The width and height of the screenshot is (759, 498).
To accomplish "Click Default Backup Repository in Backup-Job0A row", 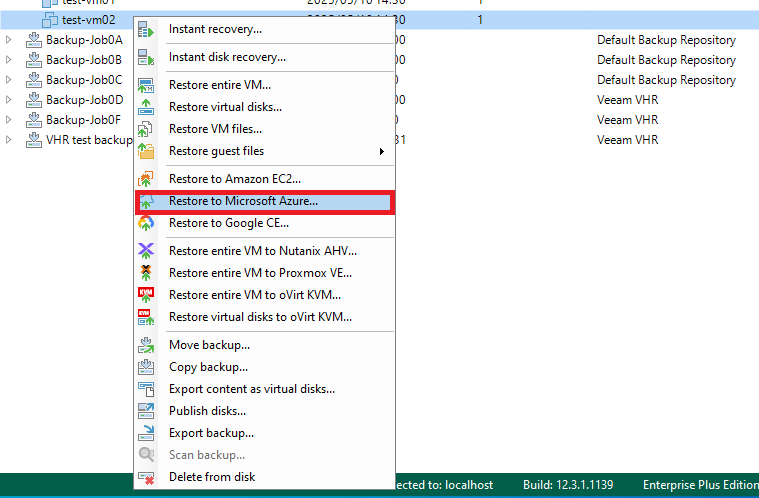I will 667,40.
